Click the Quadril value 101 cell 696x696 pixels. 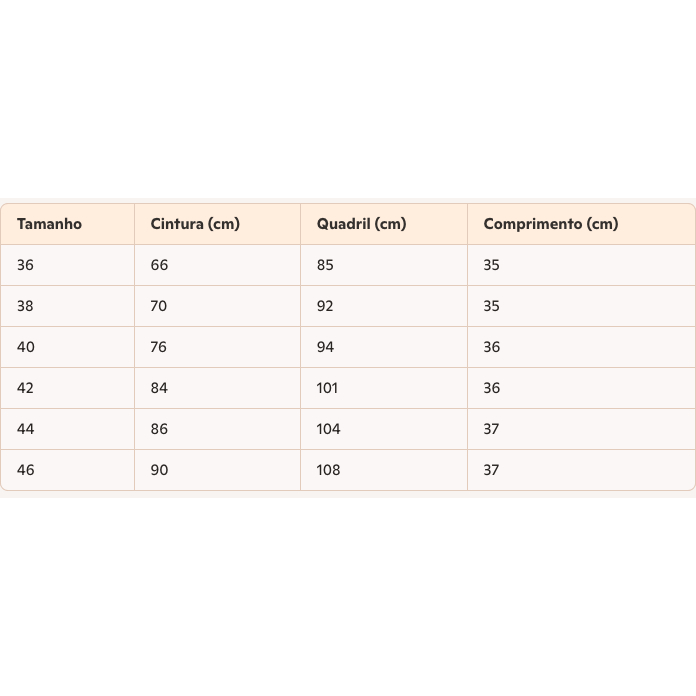(328, 388)
